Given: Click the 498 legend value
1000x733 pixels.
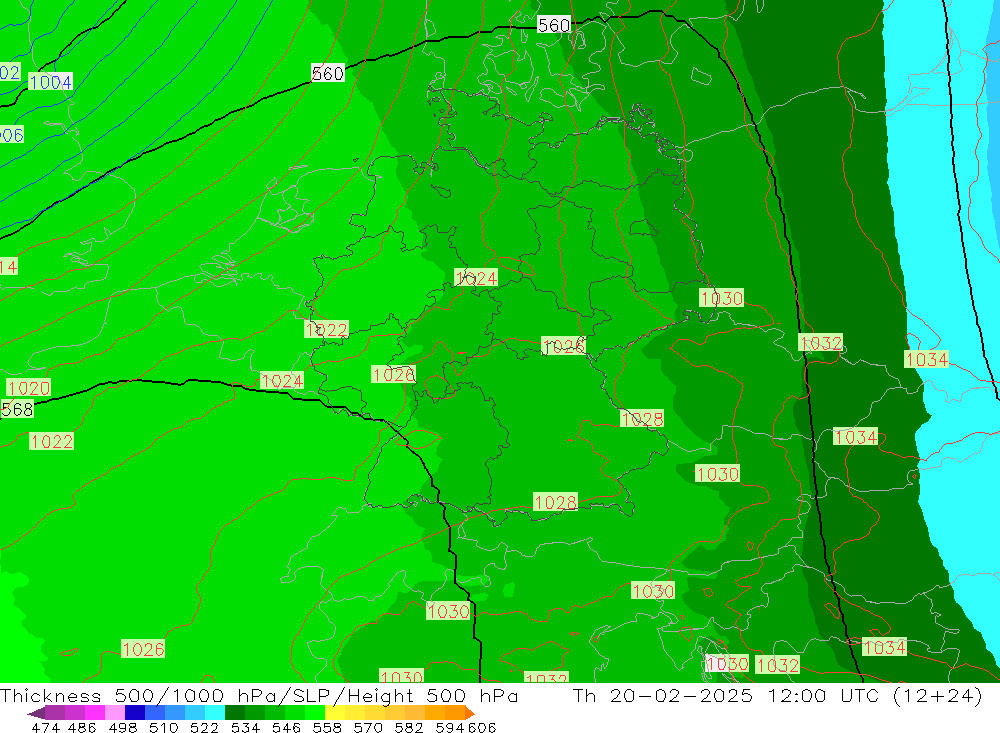Looking at the screenshot, I should (122, 727).
